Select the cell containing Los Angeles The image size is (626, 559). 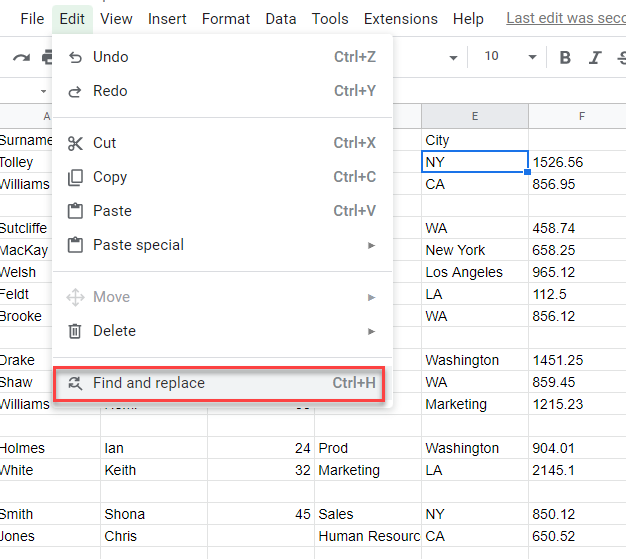[474, 272]
